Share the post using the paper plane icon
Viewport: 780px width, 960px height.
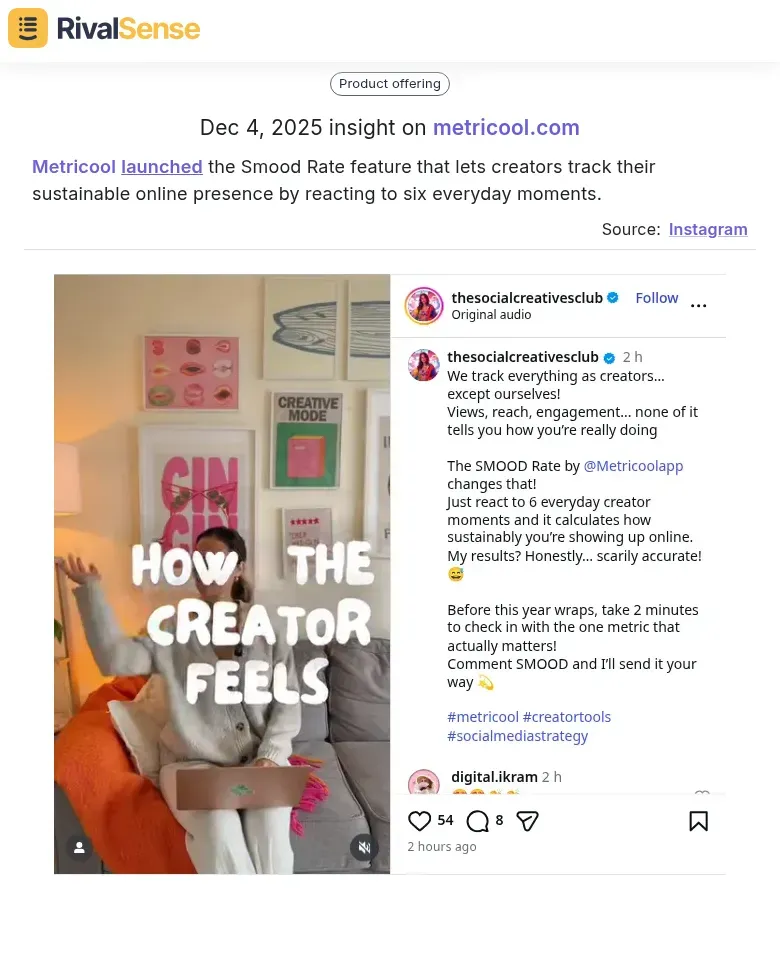point(527,820)
